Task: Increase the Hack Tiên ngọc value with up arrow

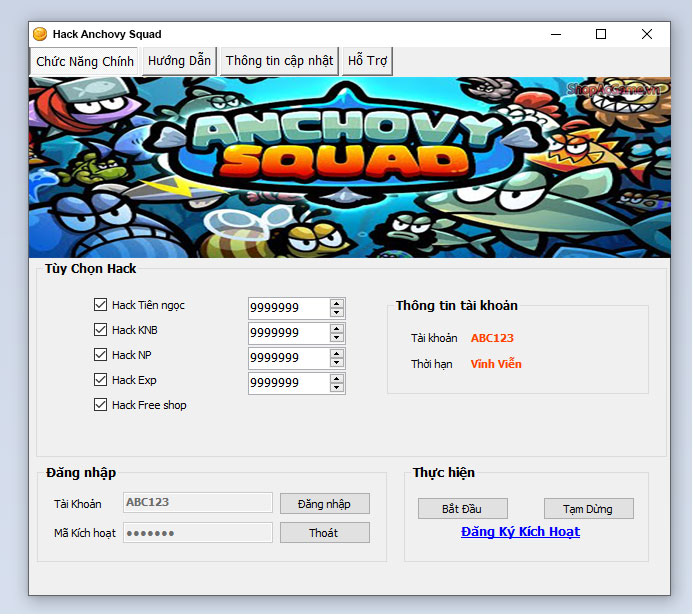Action: tap(337, 304)
